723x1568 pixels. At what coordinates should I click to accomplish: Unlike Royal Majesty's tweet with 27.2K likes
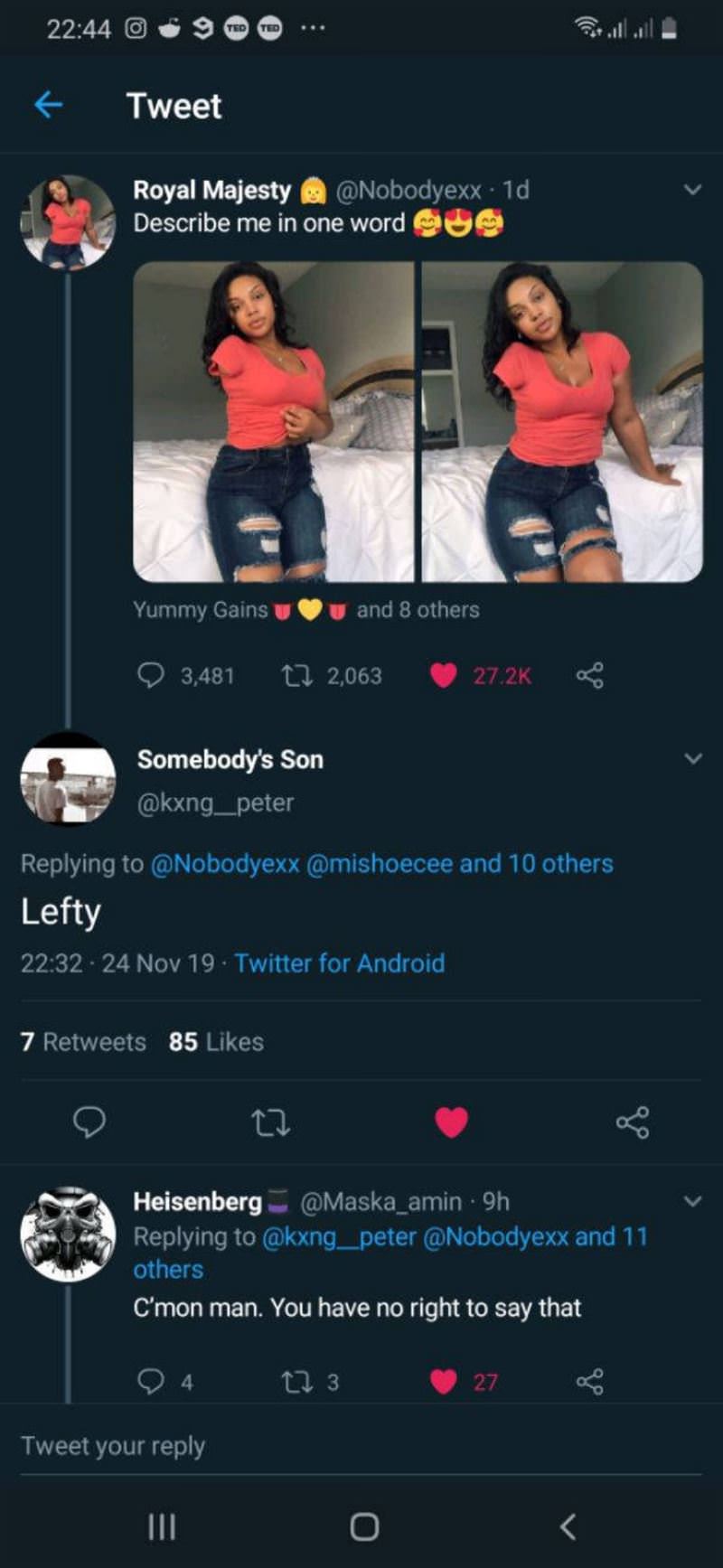[x=443, y=675]
